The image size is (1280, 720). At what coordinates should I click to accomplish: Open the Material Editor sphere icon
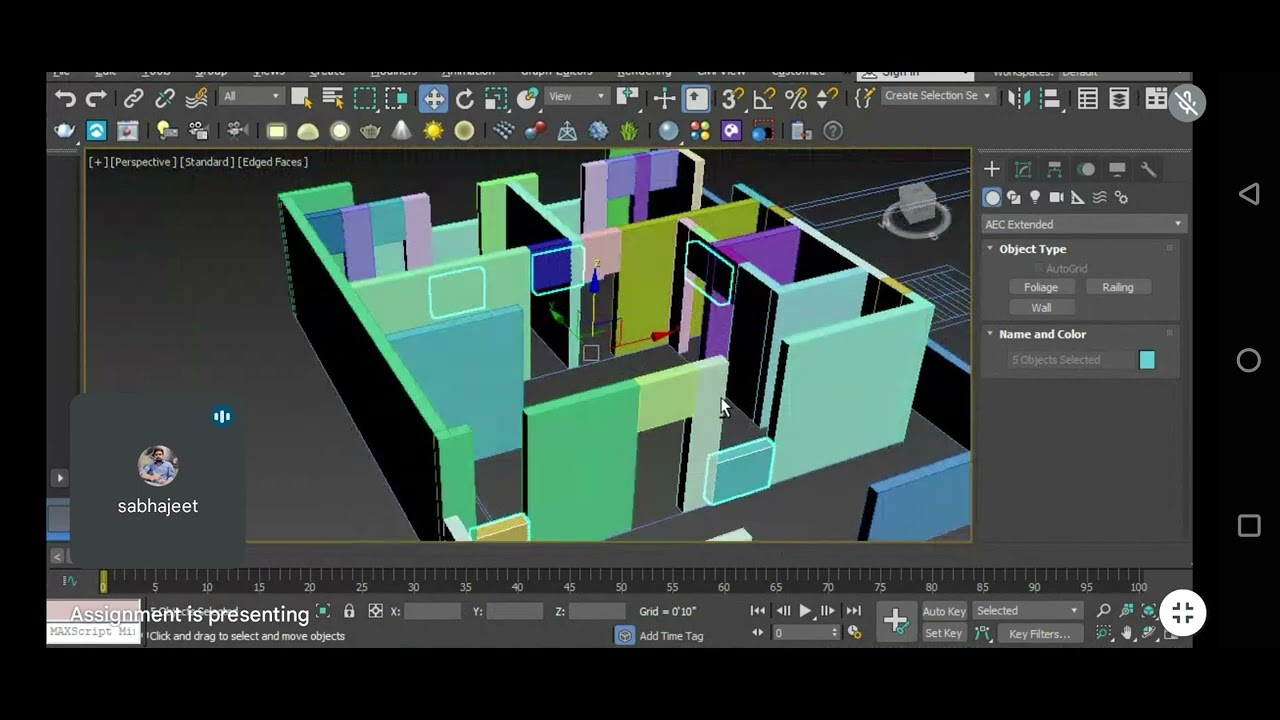(668, 131)
